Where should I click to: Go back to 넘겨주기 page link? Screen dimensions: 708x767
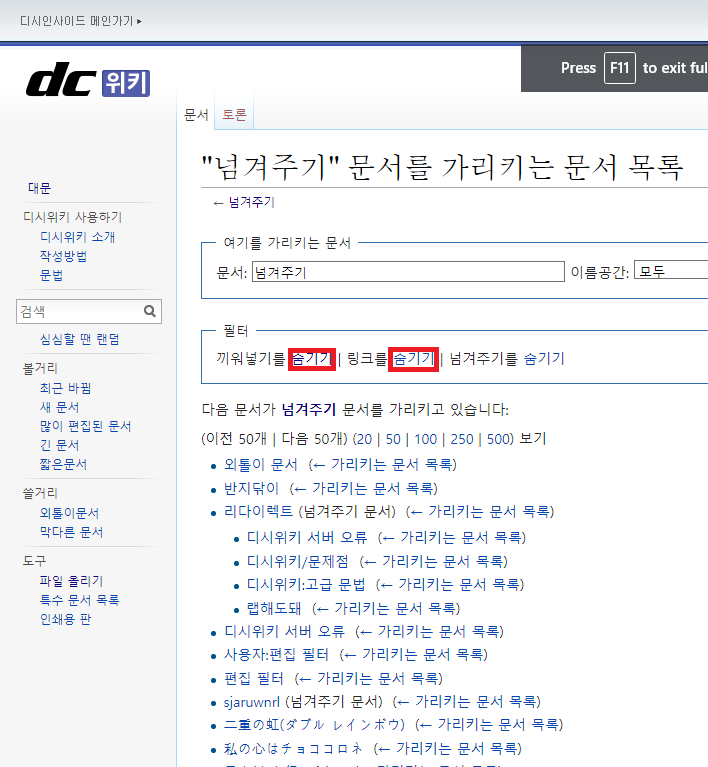[250, 202]
